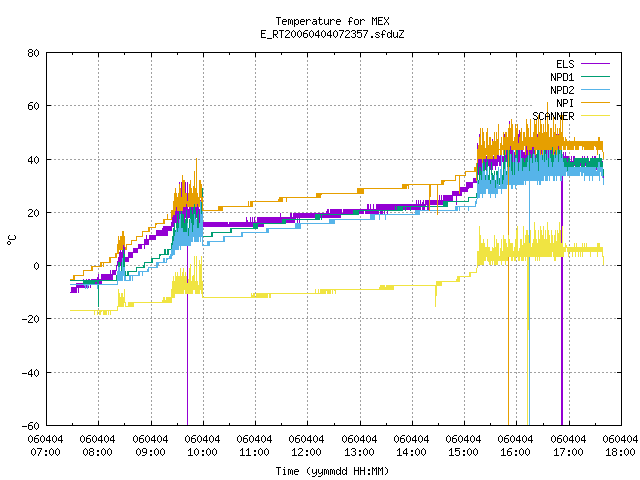This screenshot has height=480, width=640.
Task: Click the x-axis label 'Time (yymmdd HH:MM)'
Action: [x=332, y=471]
